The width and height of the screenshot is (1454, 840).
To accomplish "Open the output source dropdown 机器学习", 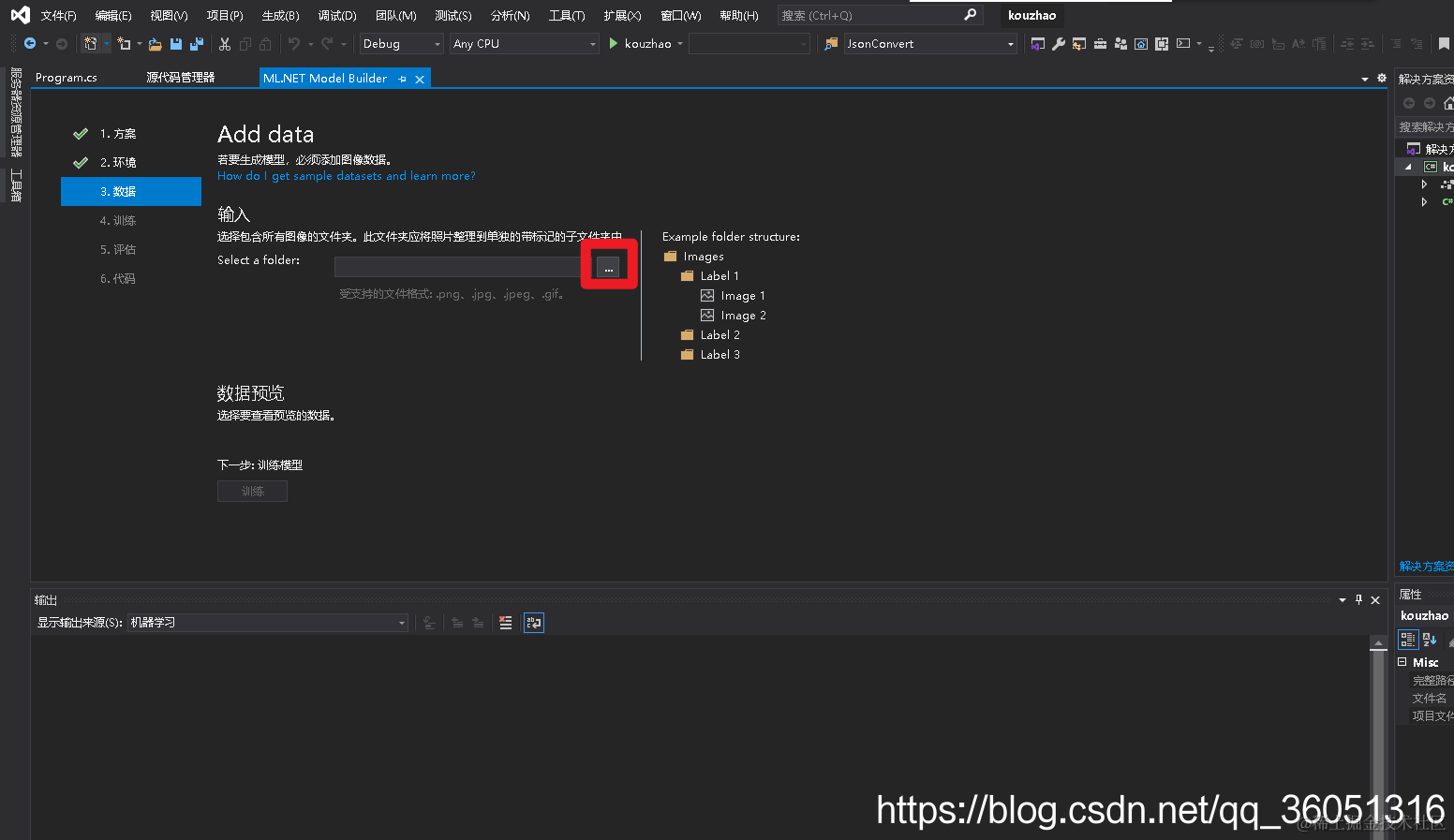I will (x=268, y=623).
